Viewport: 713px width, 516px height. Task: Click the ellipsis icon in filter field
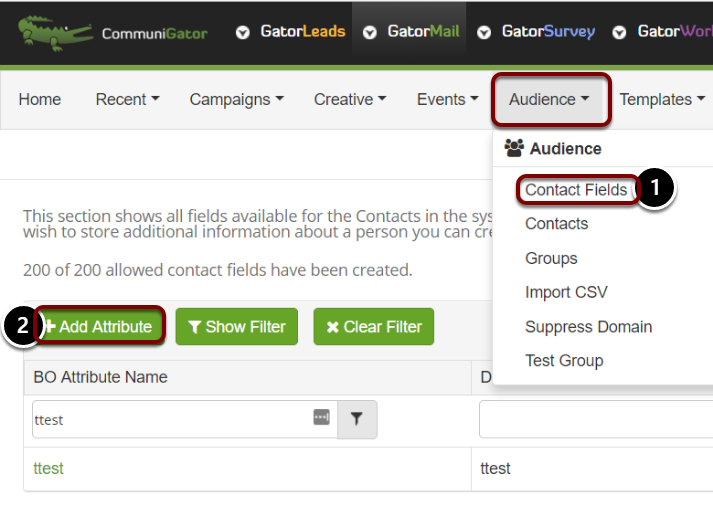pyautogui.click(x=321, y=416)
